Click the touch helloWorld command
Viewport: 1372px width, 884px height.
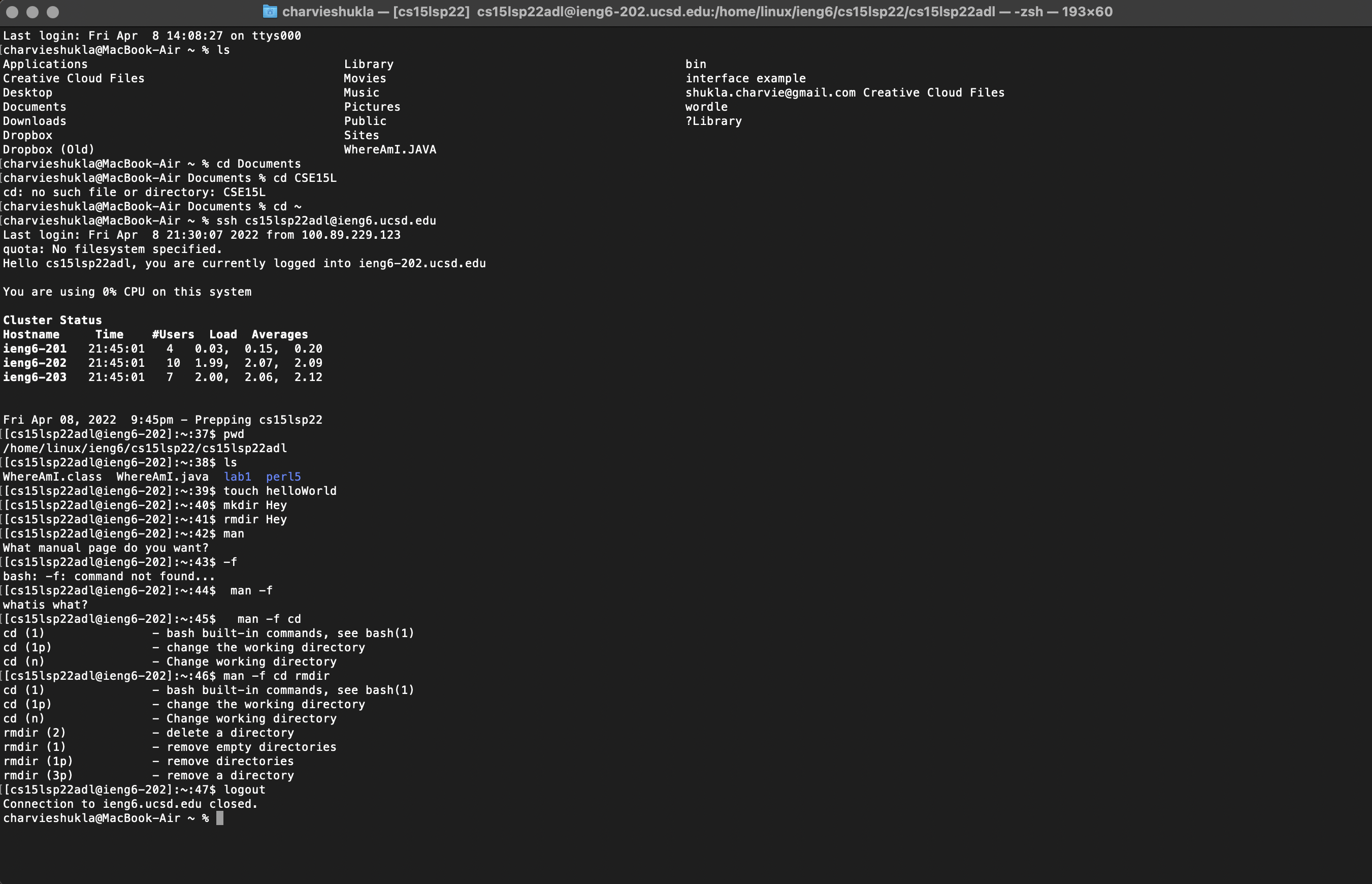click(x=280, y=491)
